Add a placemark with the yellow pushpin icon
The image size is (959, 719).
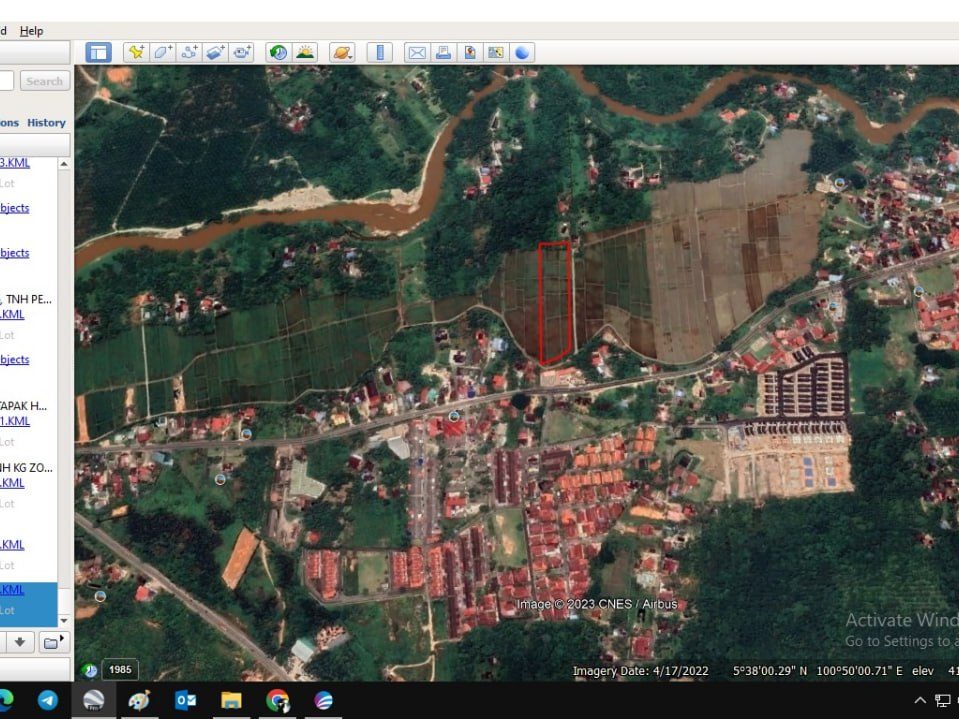coord(136,53)
